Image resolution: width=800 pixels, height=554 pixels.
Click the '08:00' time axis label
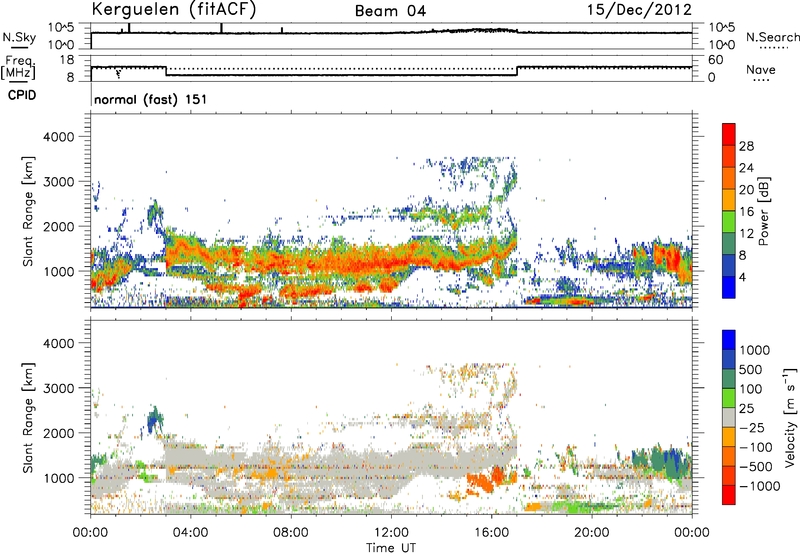point(291,533)
